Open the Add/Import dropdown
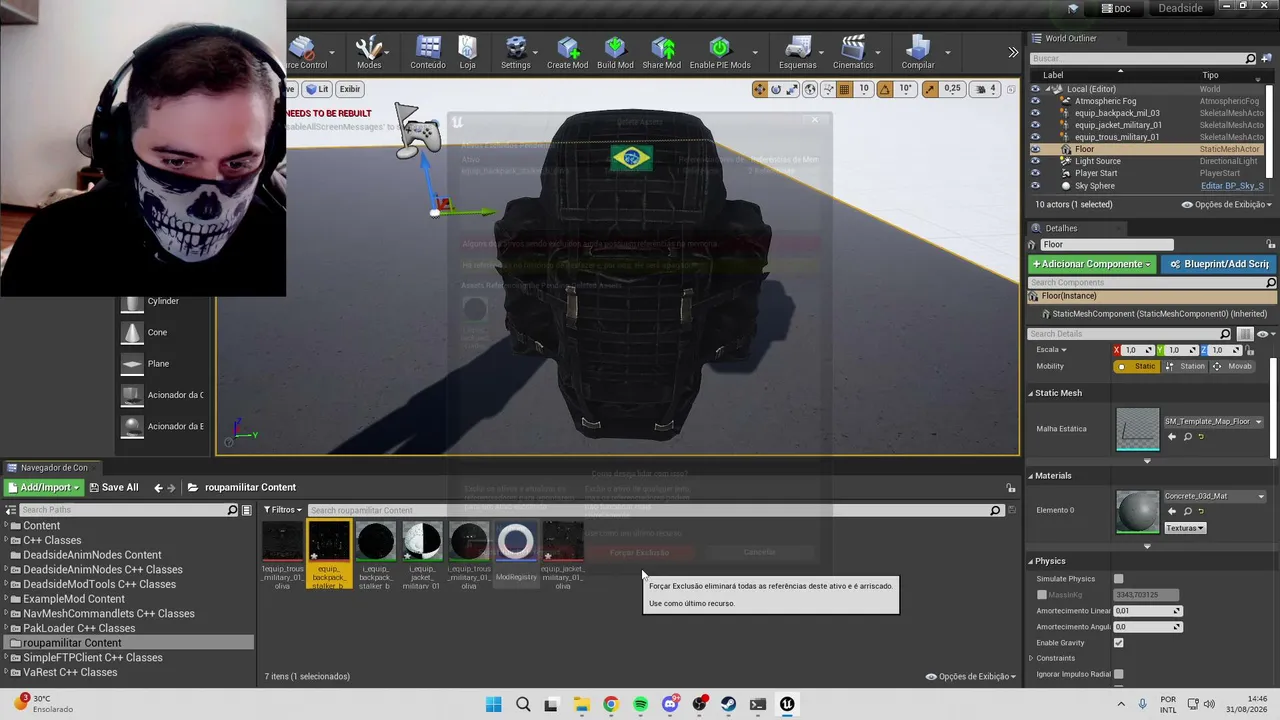 coord(43,487)
